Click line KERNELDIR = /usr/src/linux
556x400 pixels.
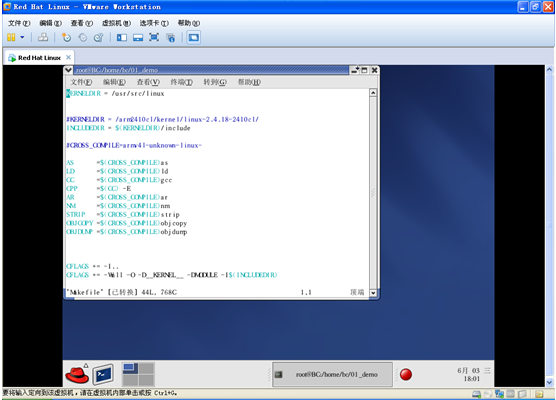pyautogui.click(x=115, y=94)
